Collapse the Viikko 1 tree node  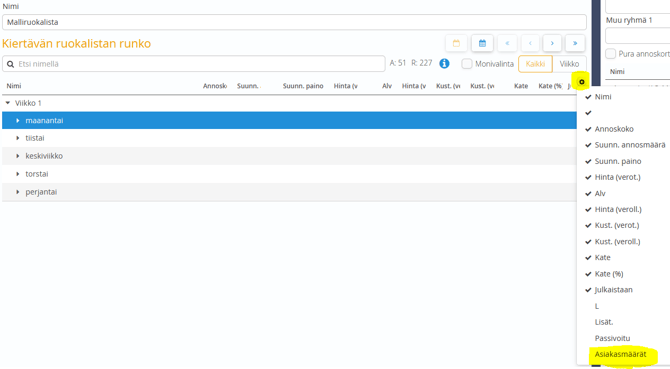8,103
